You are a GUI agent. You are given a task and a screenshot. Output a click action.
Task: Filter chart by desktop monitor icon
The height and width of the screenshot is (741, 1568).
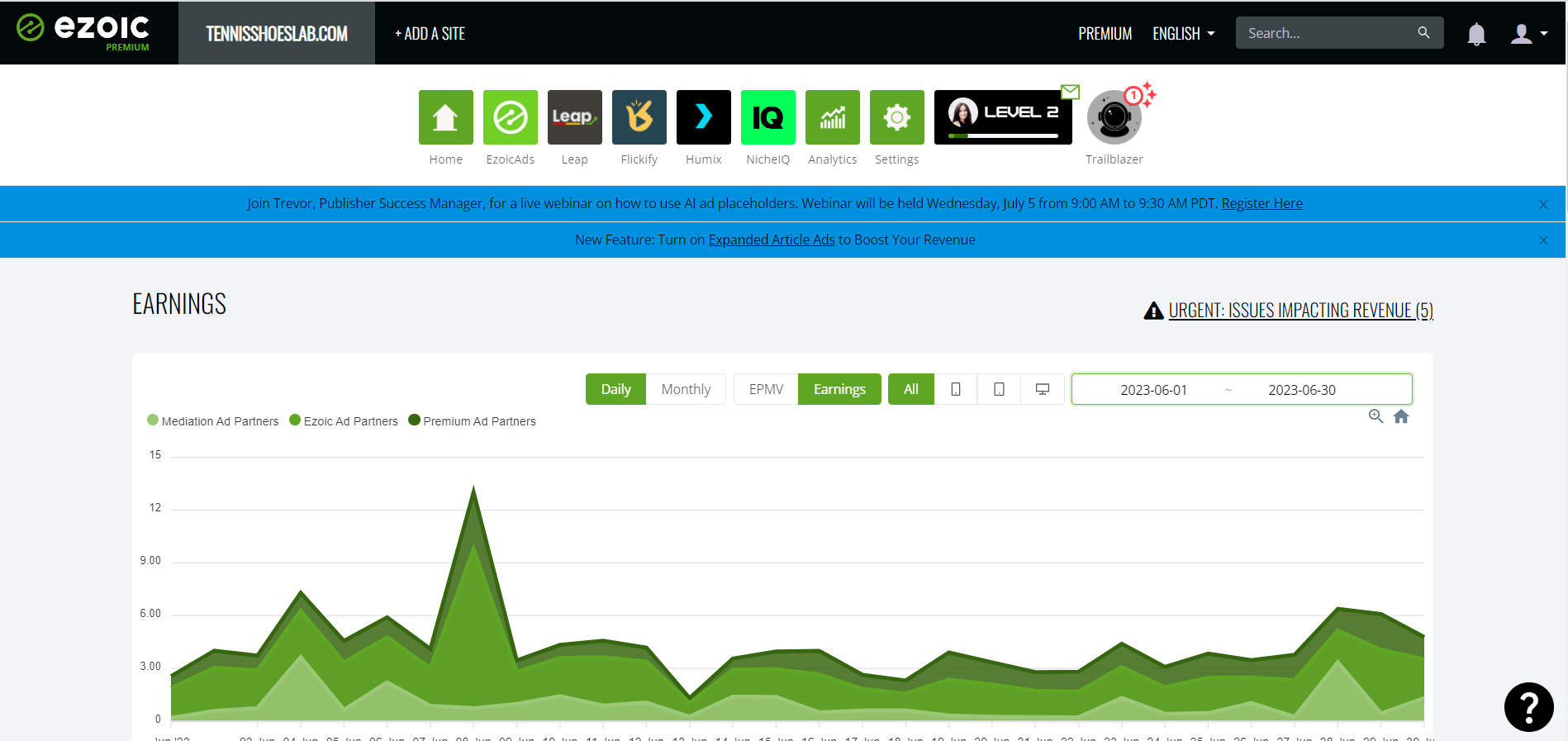pos(1043,389)
